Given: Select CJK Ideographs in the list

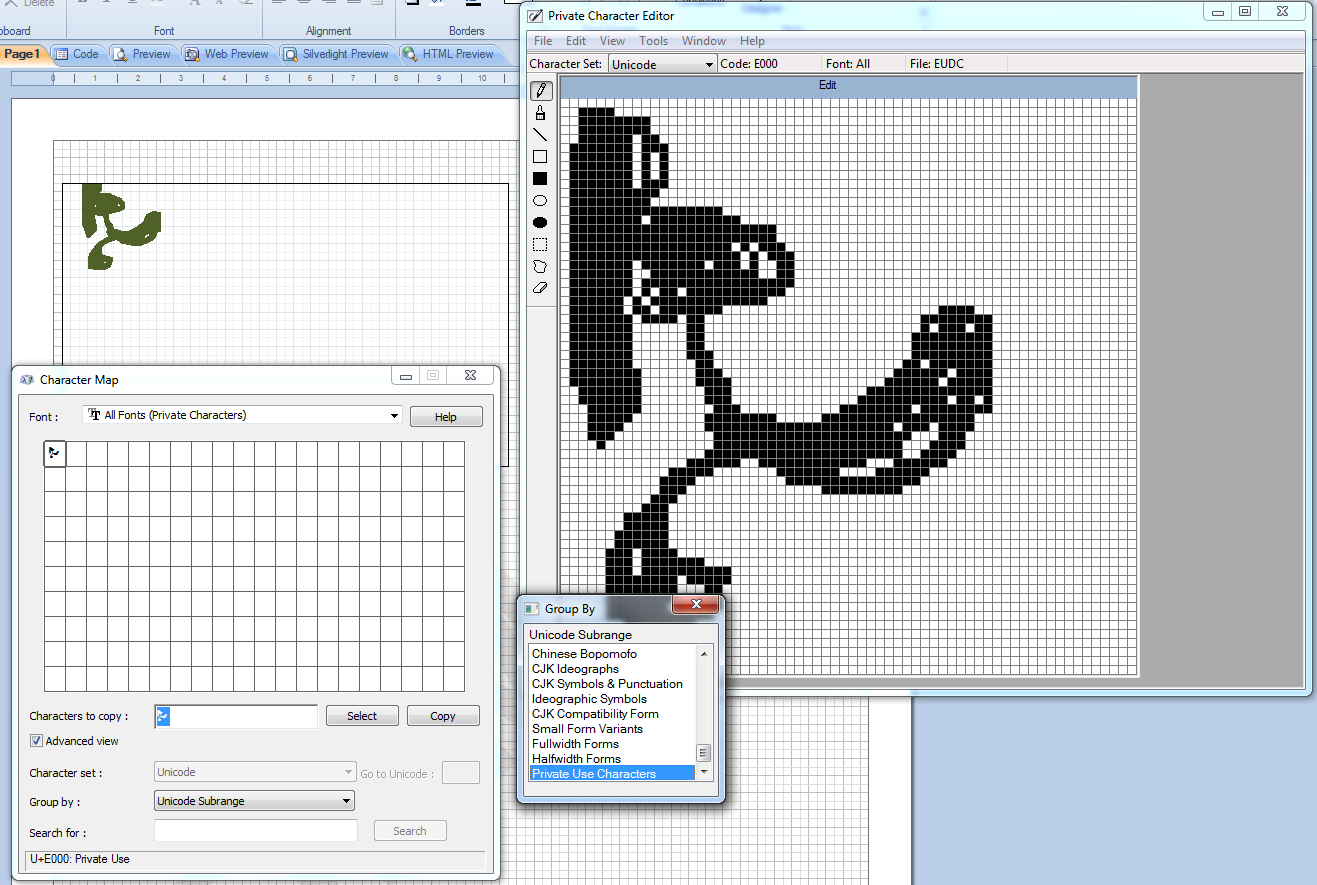Looking at the screenshot, I should click(x=575, y=669).
